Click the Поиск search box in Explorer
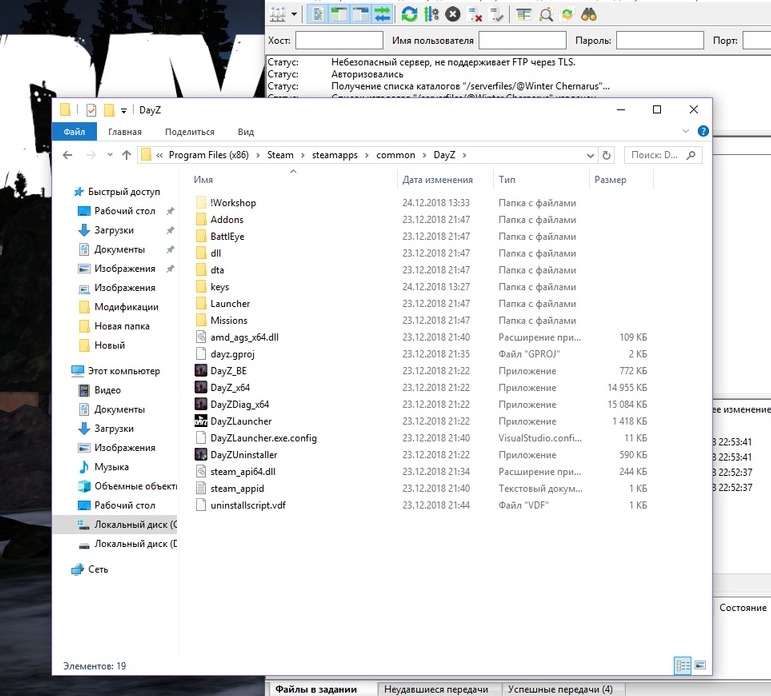Viewport: 771px width, 696px height. 663,155
